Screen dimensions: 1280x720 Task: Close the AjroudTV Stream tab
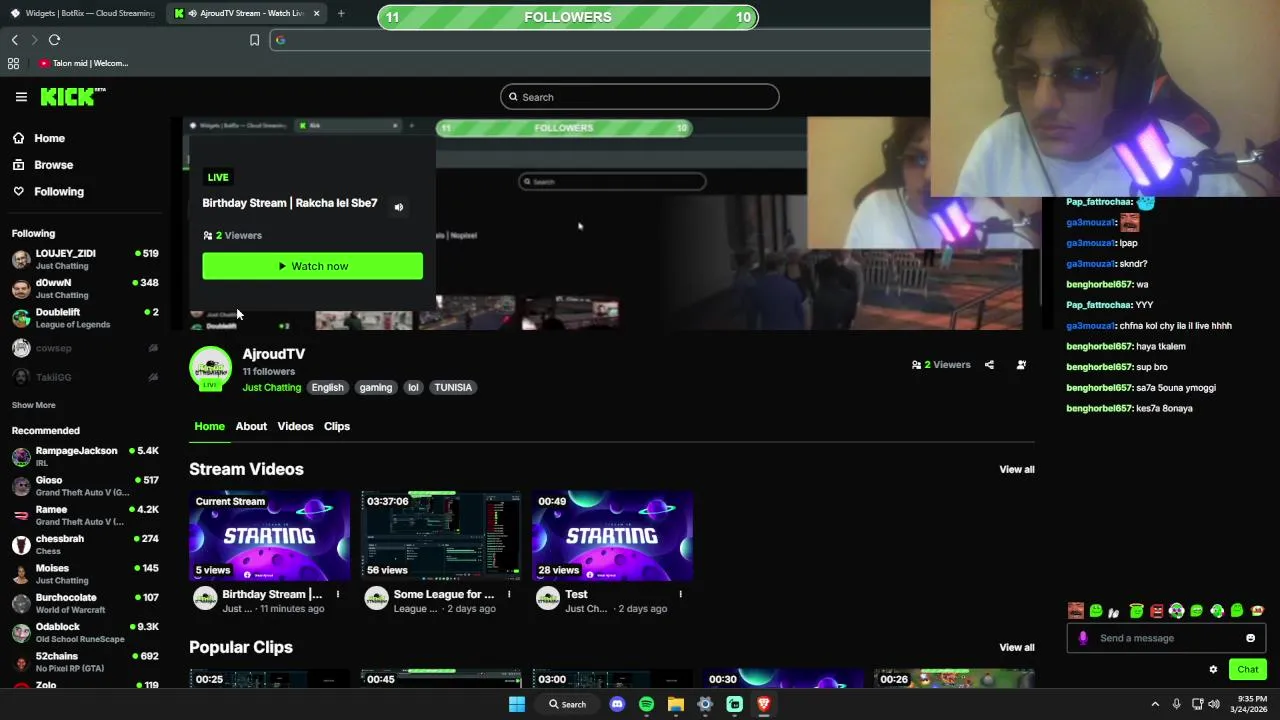[x=316, y=13]
